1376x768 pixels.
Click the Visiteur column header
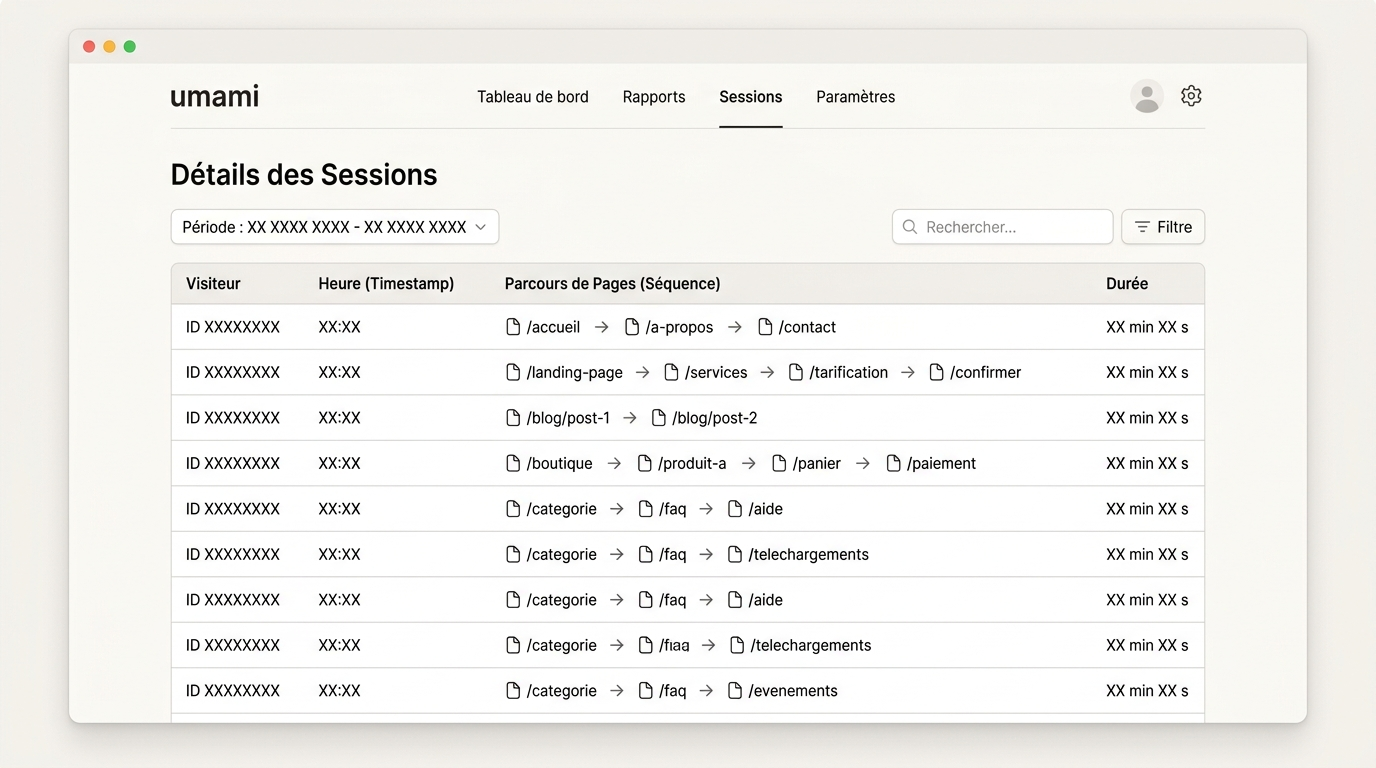click(213, 284)
